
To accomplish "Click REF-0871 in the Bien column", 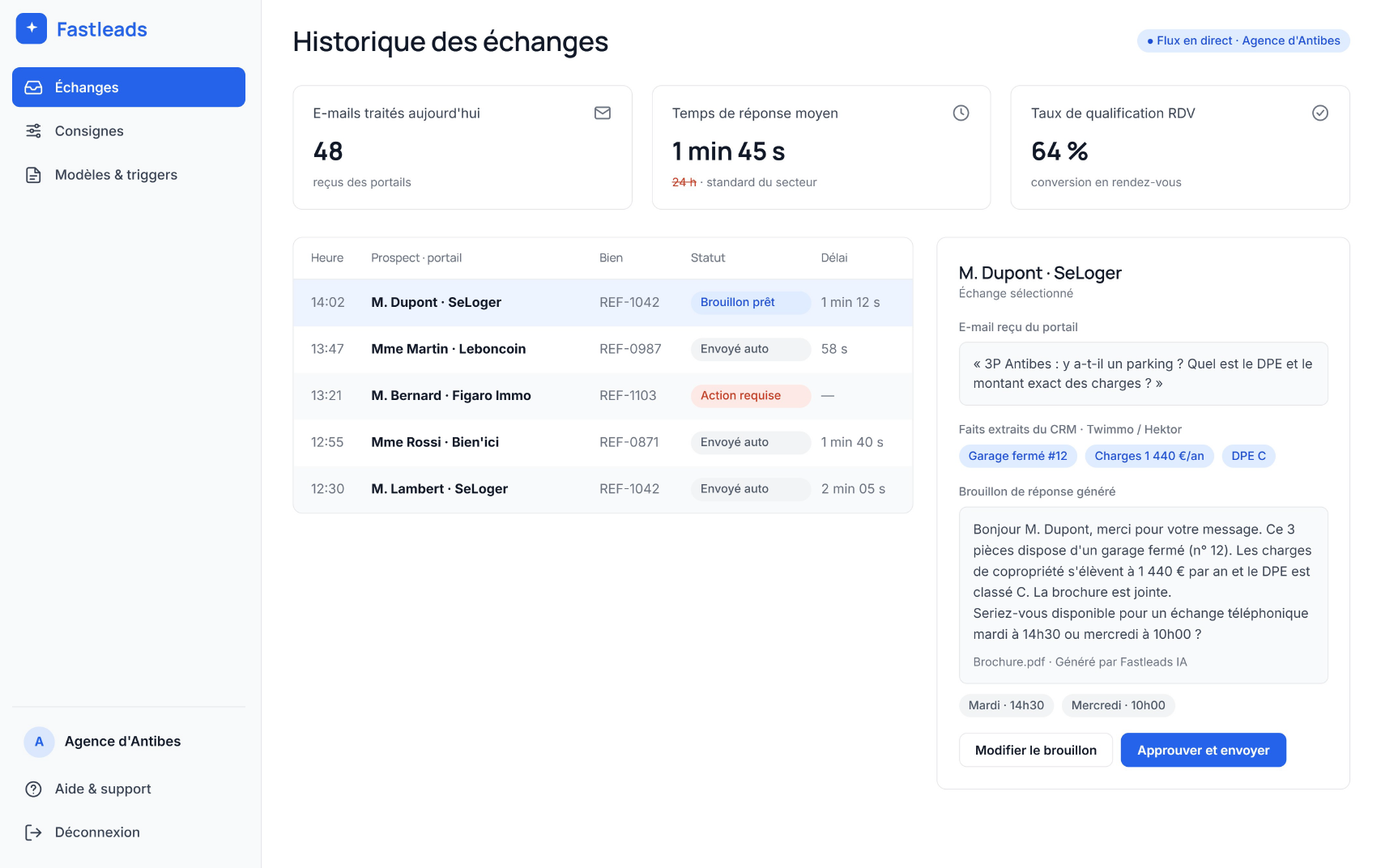I will coord(629,442).
